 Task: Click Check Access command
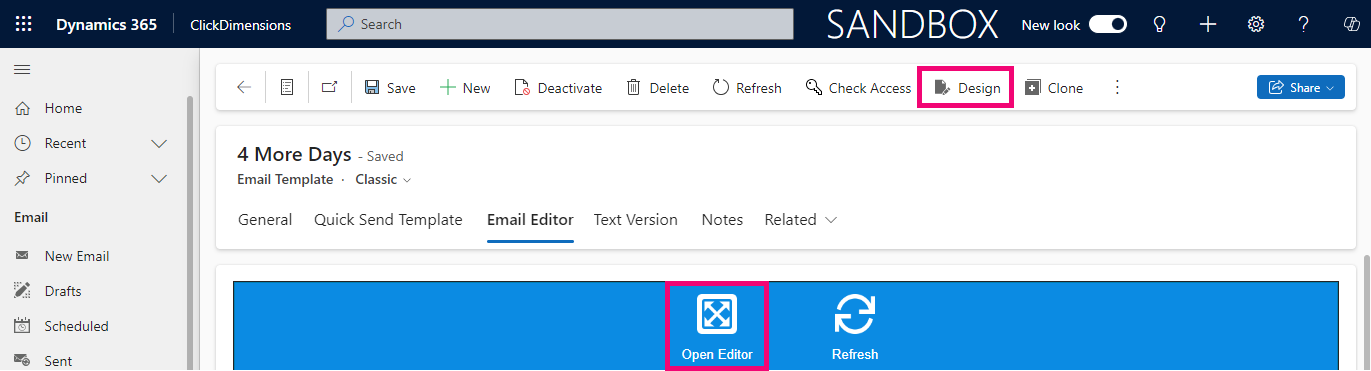click(x=858, y=88)
